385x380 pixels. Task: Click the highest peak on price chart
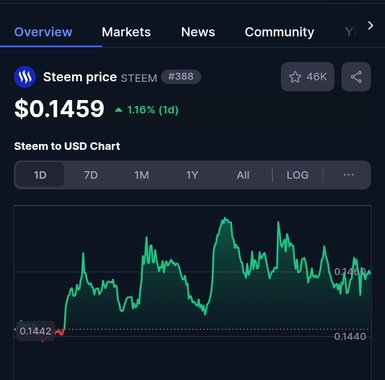[x=225, y=219]
